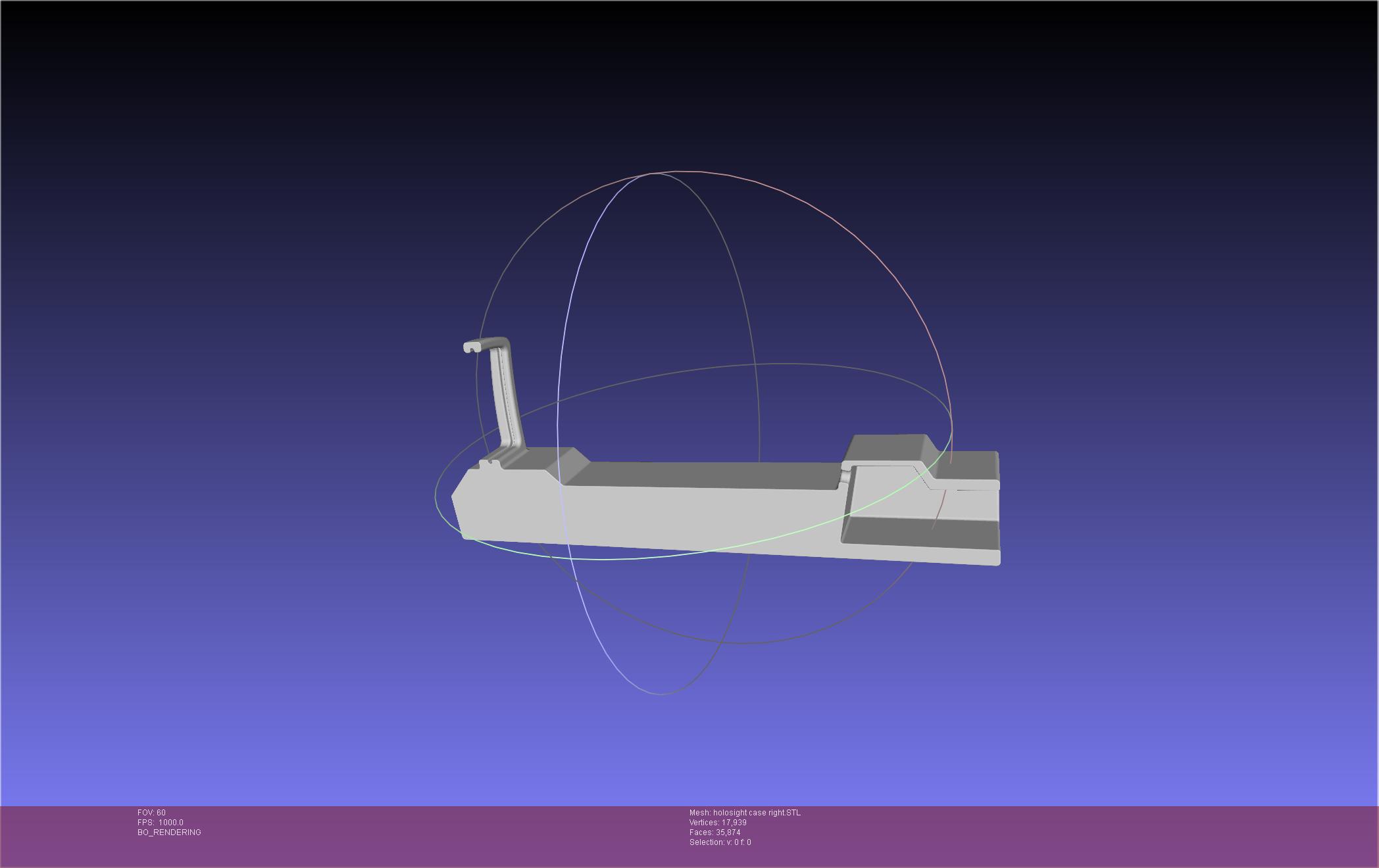Click the Selection: v: 0 f: 0 line
The width and height of the screenshot is (1379, 868).
(720, 842)
